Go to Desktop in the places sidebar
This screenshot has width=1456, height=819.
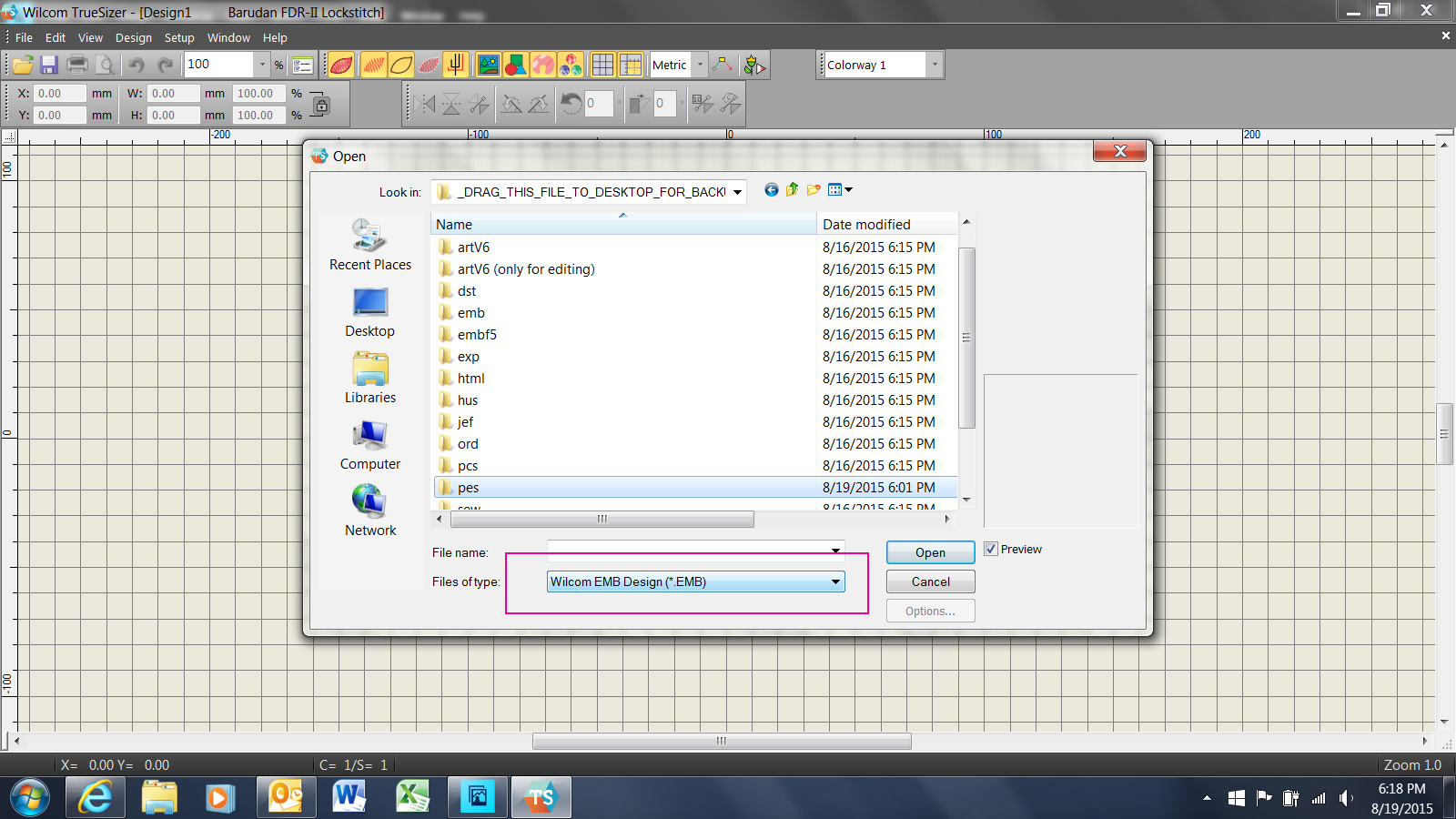(369, 312)
